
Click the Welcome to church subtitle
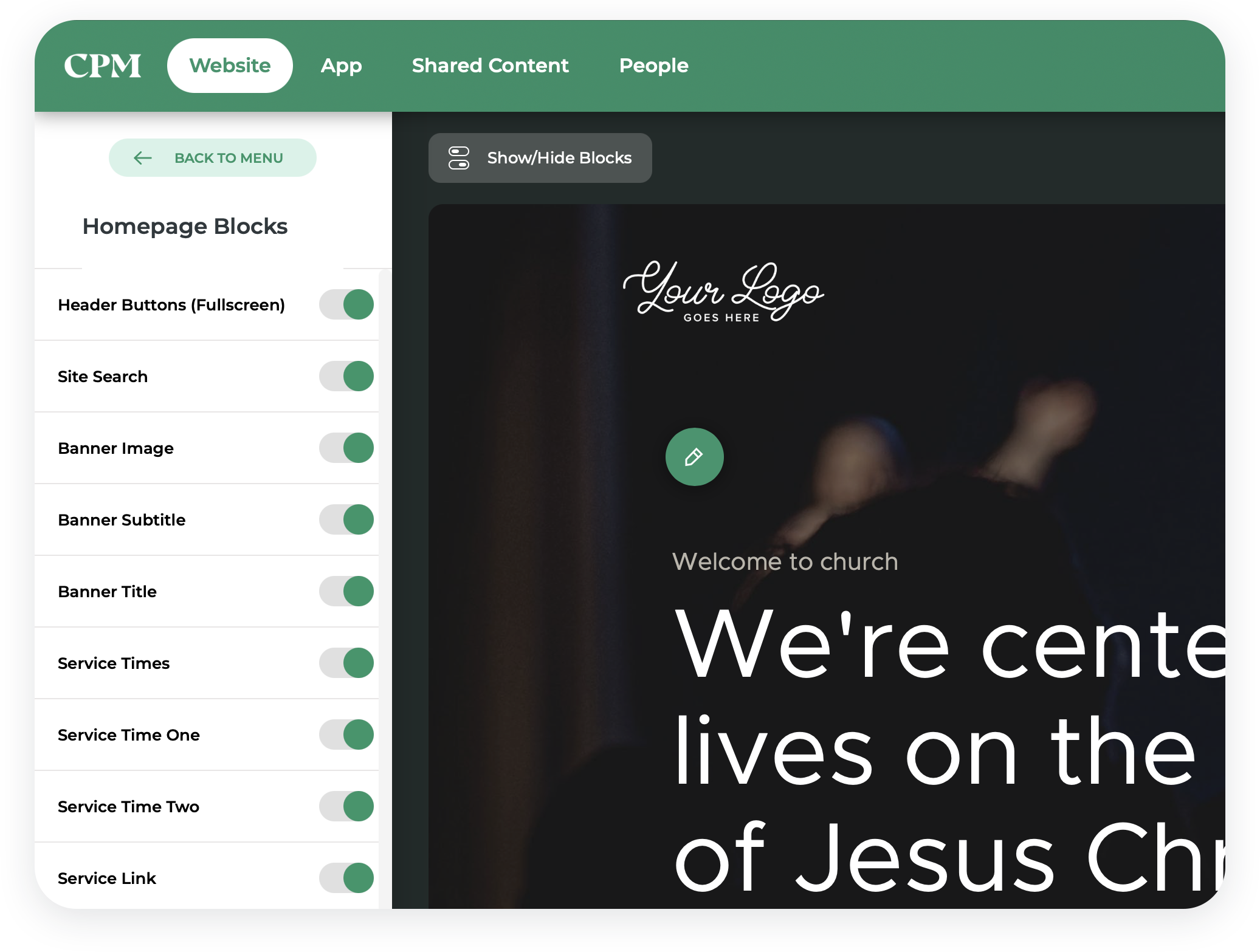tap(785, 561)
